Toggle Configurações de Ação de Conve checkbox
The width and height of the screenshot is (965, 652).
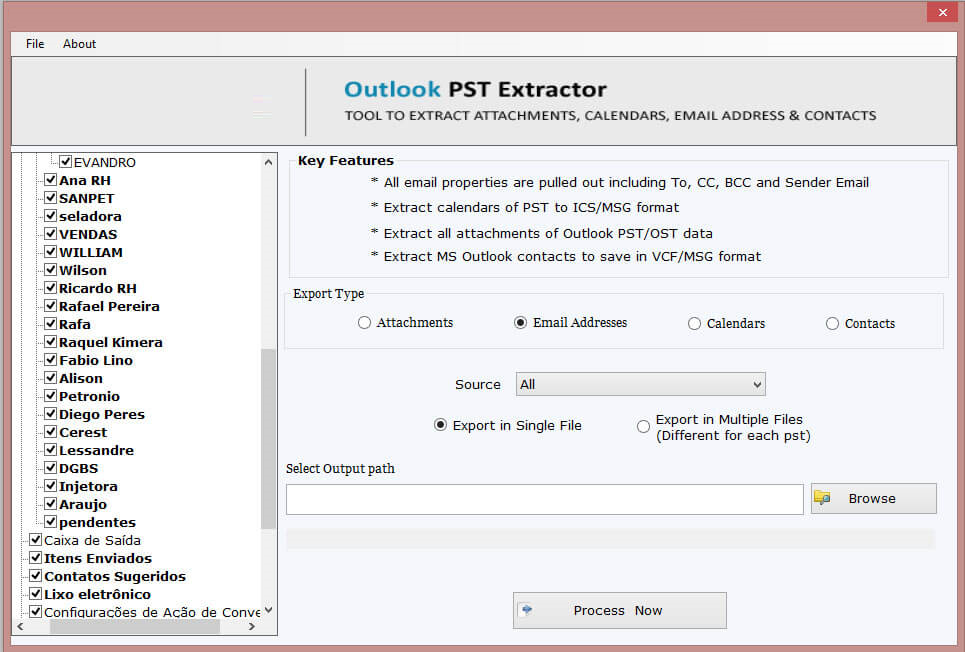click(36, 611)
